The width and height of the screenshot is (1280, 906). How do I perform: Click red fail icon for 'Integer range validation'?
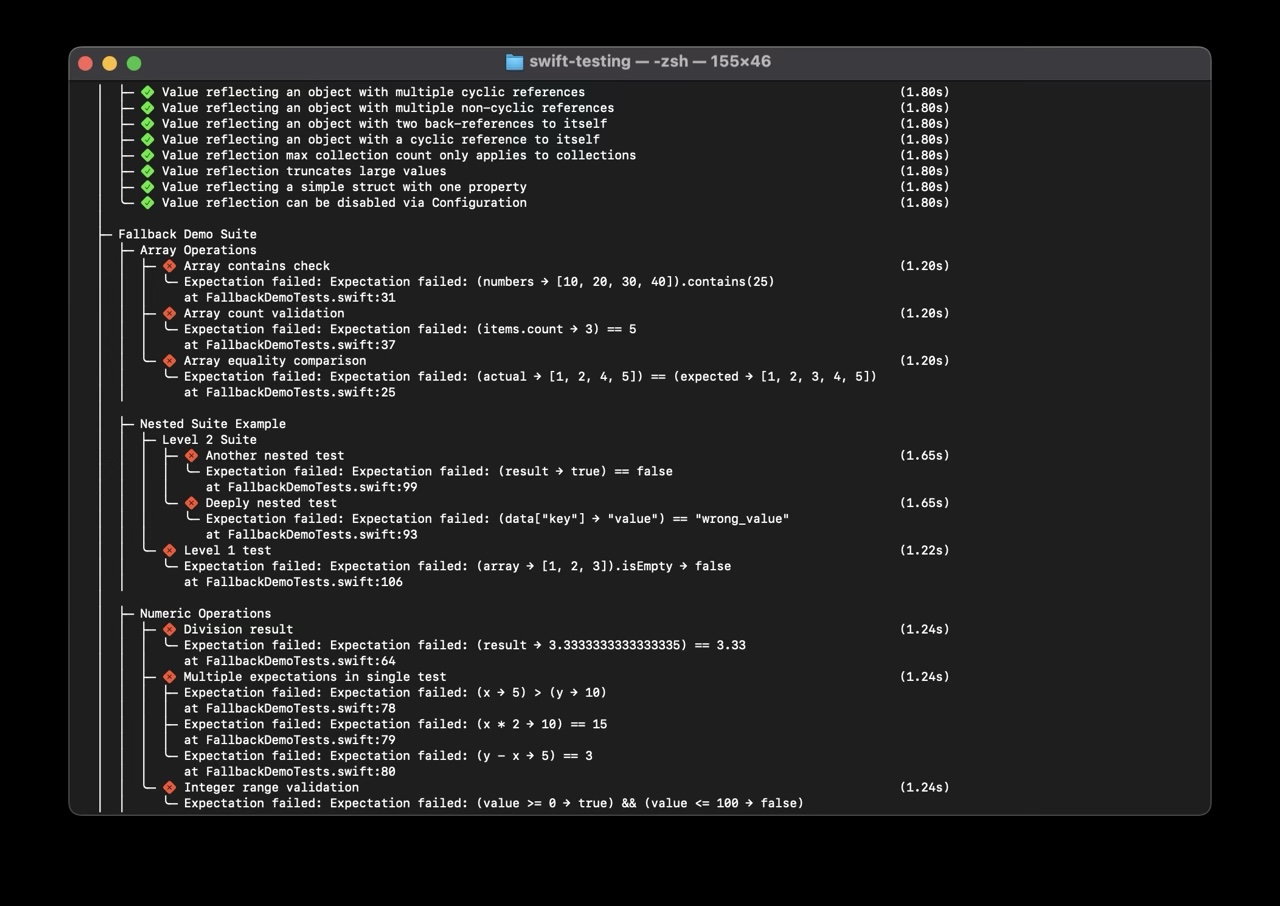coord(170,788)
